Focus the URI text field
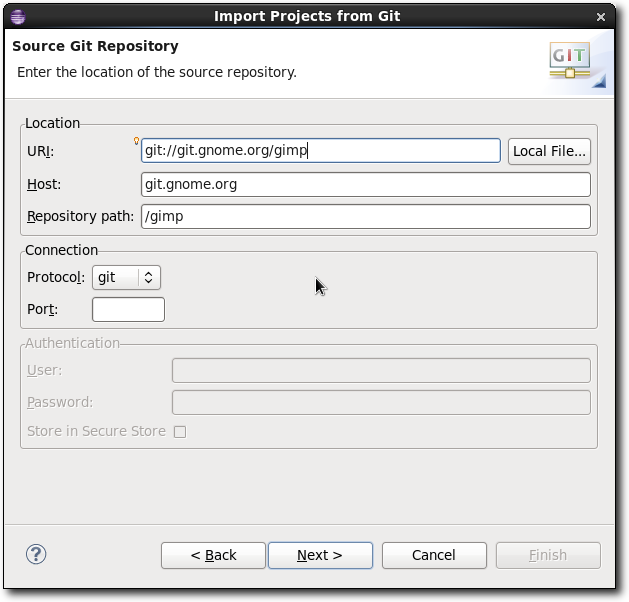The width and height of the screenshot is (629, 602). pyautogui.click(x=320, y=151)
